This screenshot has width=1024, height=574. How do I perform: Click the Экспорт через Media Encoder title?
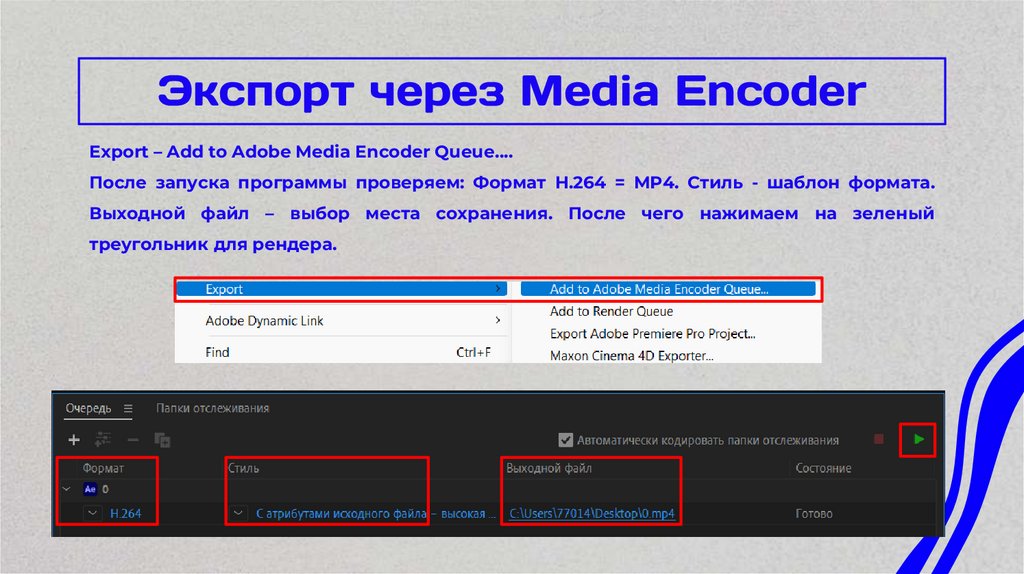(511, 91)
